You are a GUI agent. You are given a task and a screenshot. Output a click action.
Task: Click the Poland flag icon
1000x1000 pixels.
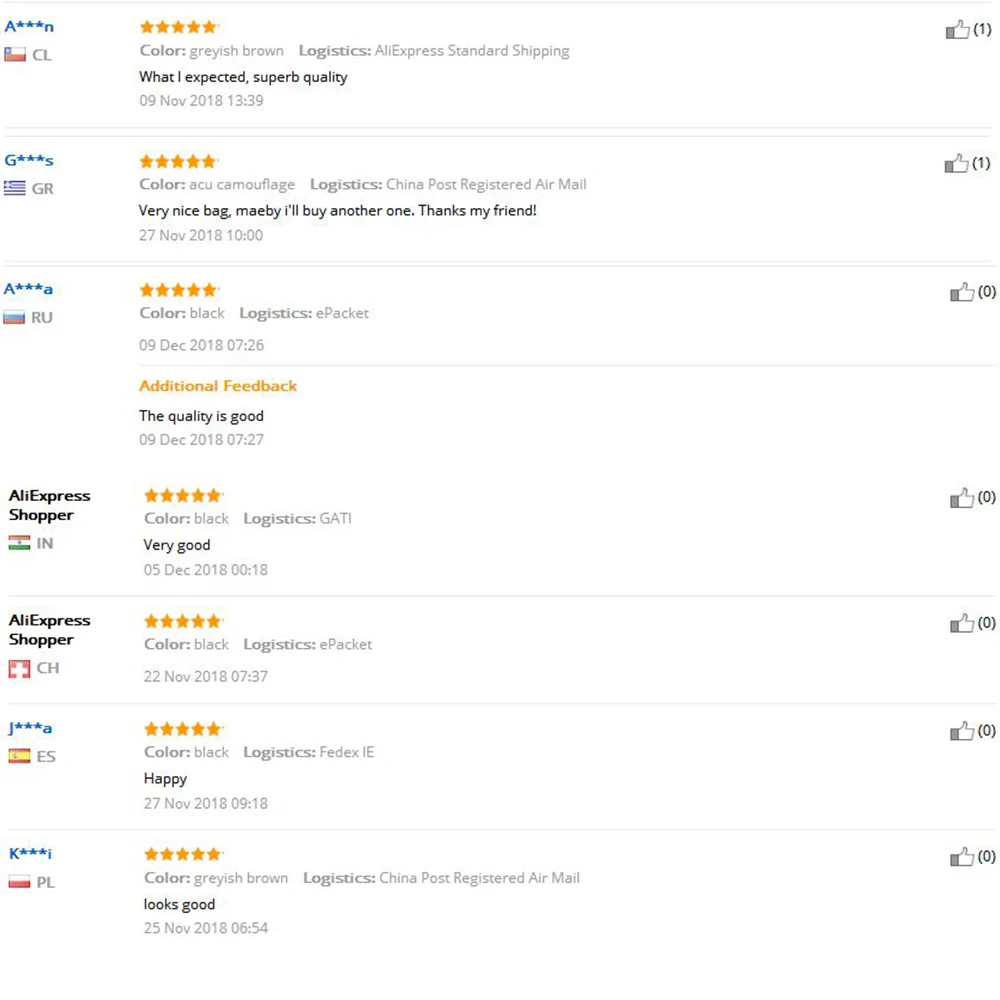(19, 882)
